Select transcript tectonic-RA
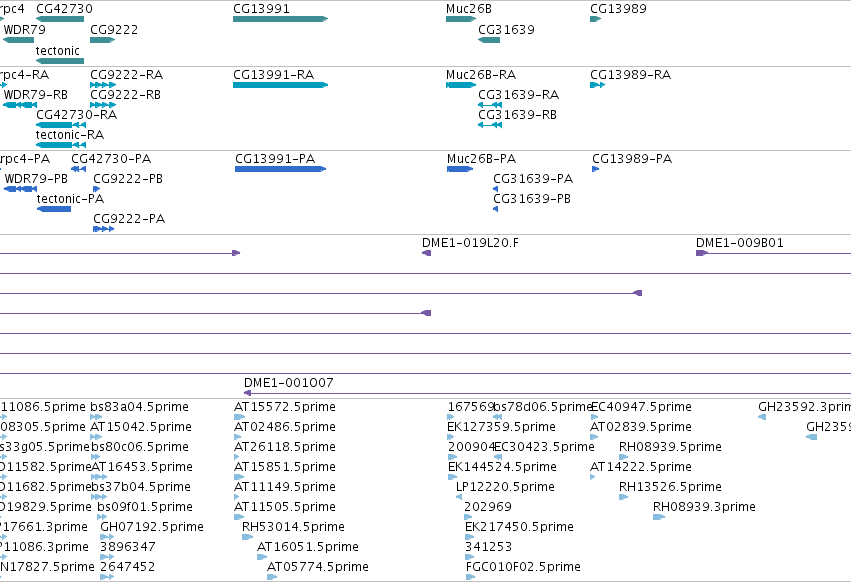 point(69,135)
